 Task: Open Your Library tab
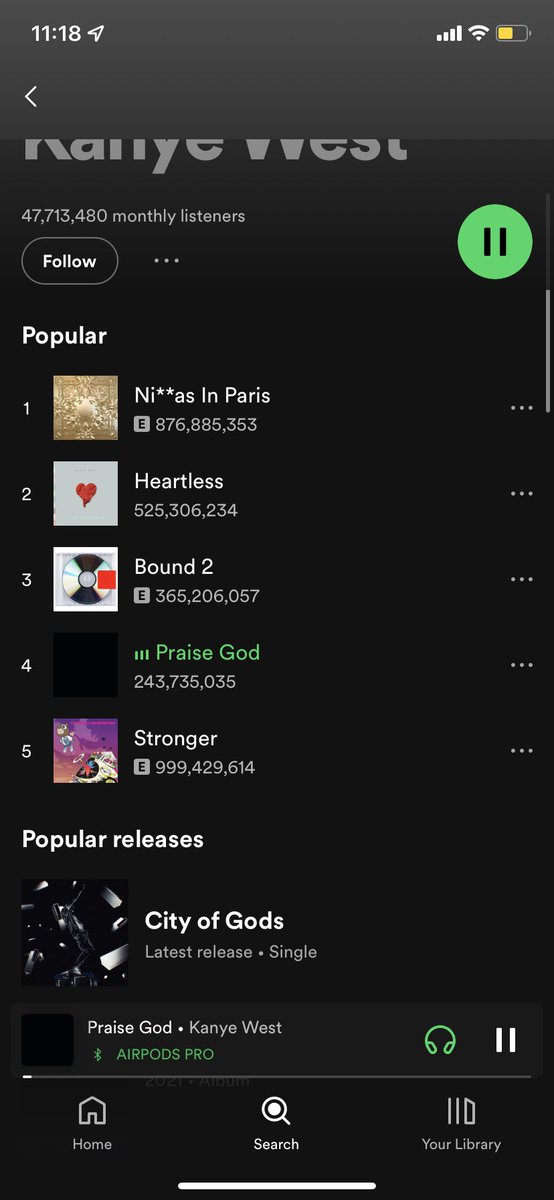pos(461,1124)
